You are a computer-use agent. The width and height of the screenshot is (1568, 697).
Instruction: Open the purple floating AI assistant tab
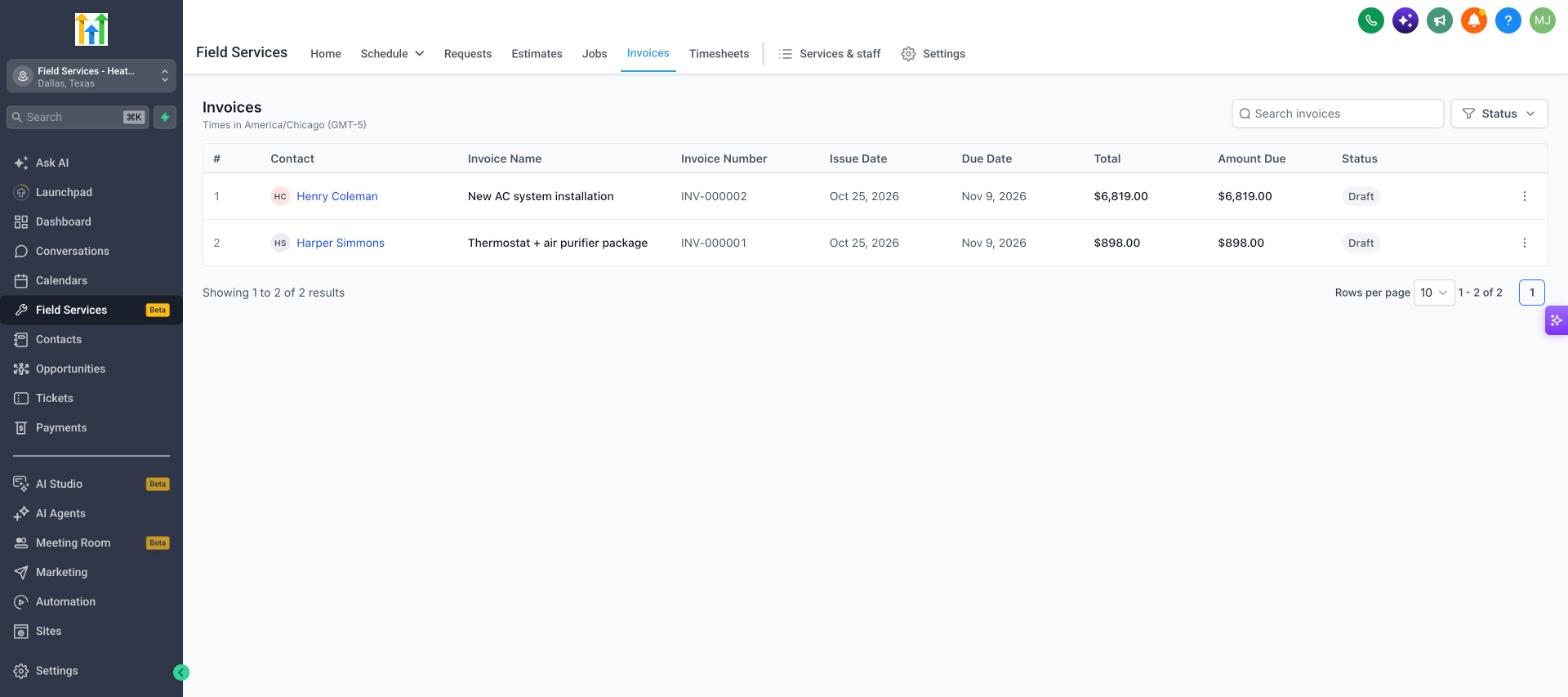click(x=1556, y=321)
